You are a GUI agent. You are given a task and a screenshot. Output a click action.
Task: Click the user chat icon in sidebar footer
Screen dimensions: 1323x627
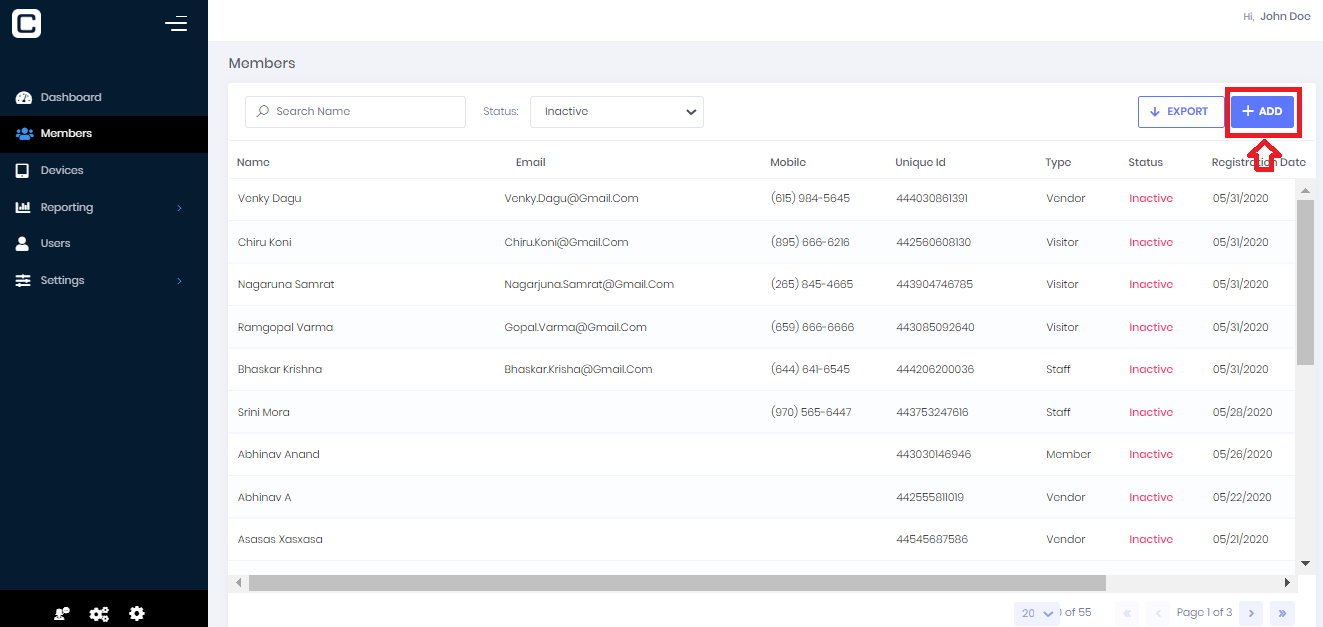[x=62, y=614]
